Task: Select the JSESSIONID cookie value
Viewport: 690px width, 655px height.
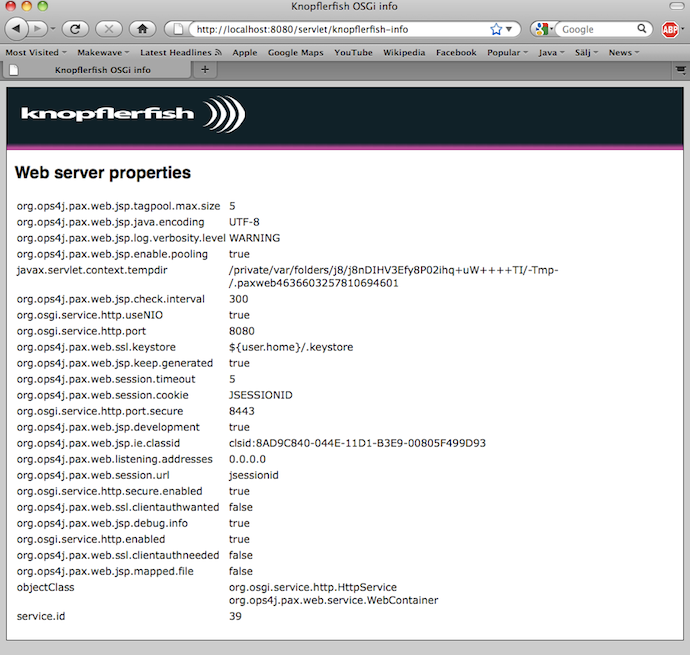Action: point(261,395)
